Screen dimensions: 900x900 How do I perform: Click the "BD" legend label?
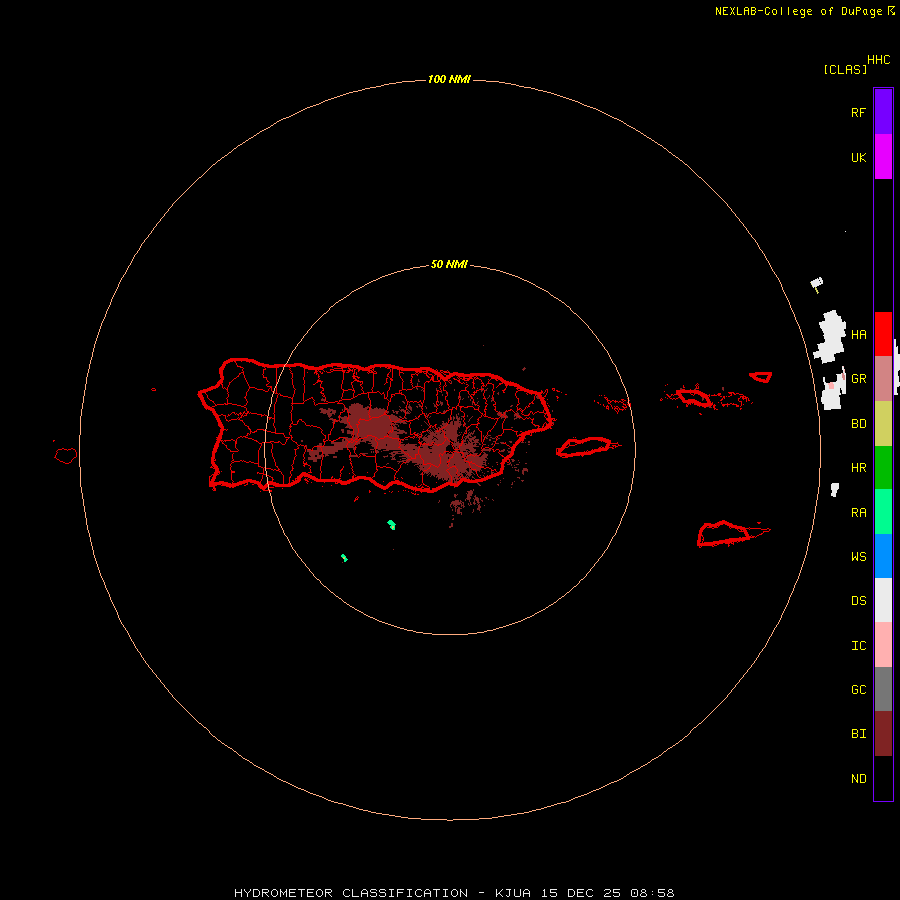tap(859, 424)
